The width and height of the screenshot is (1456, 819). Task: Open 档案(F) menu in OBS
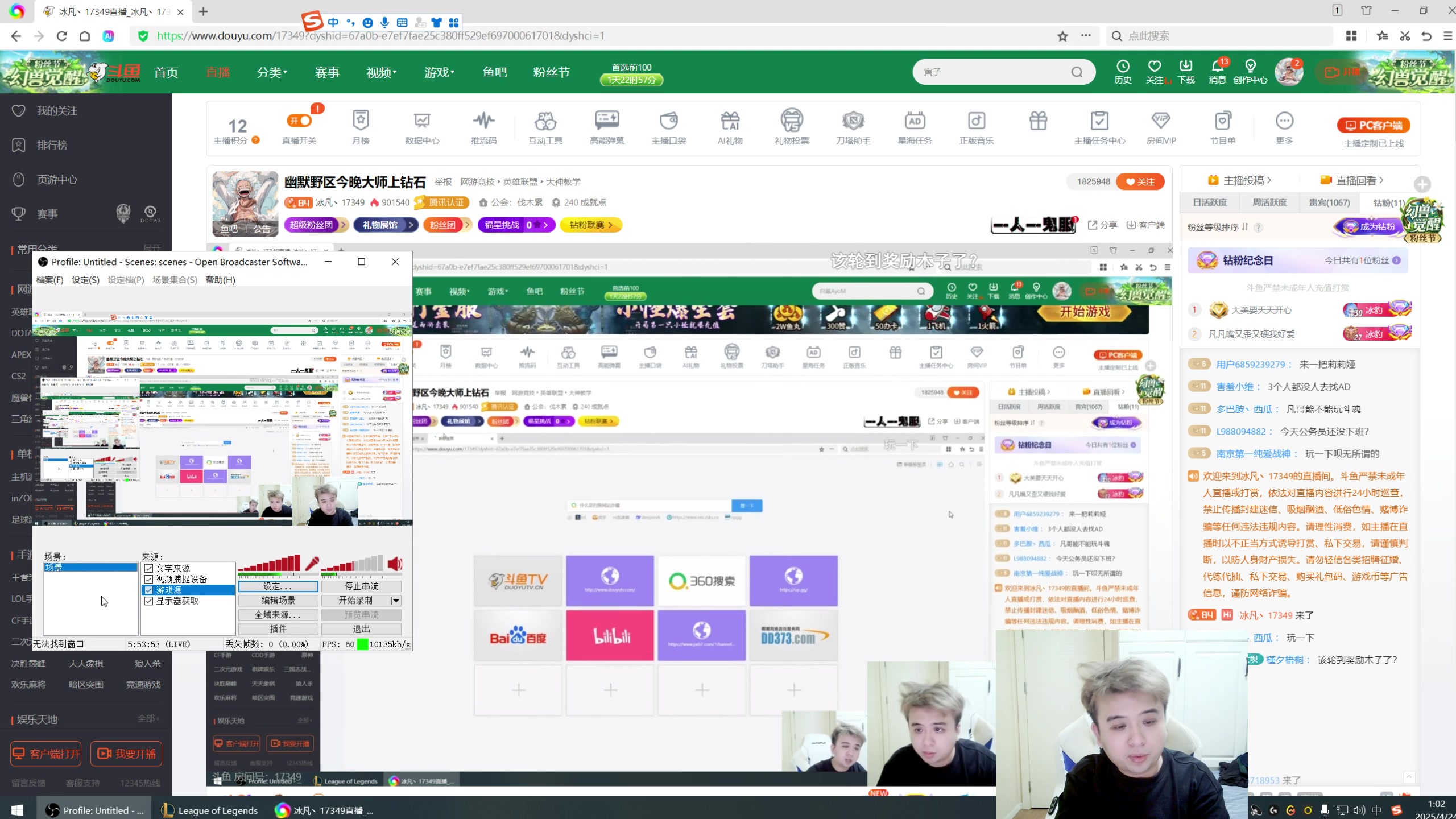tap(49, 279)
